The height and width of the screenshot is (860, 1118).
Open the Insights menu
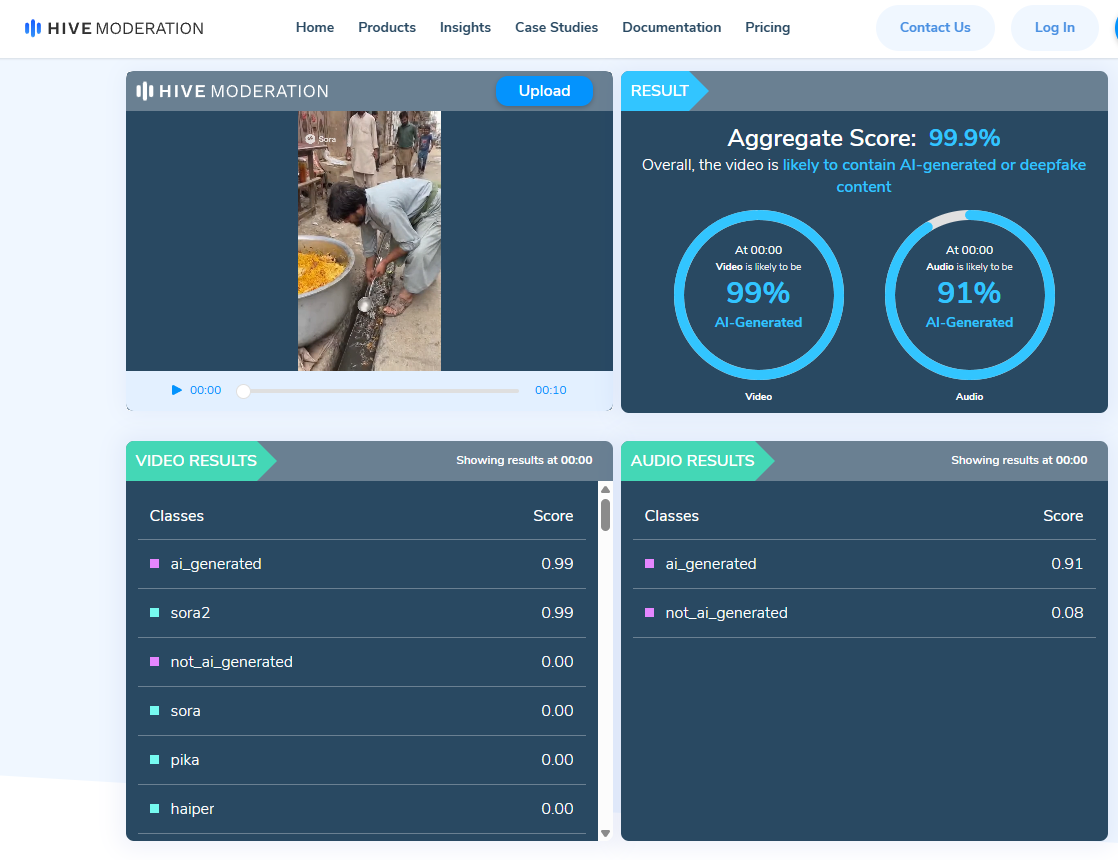click(x=465, y=28)
